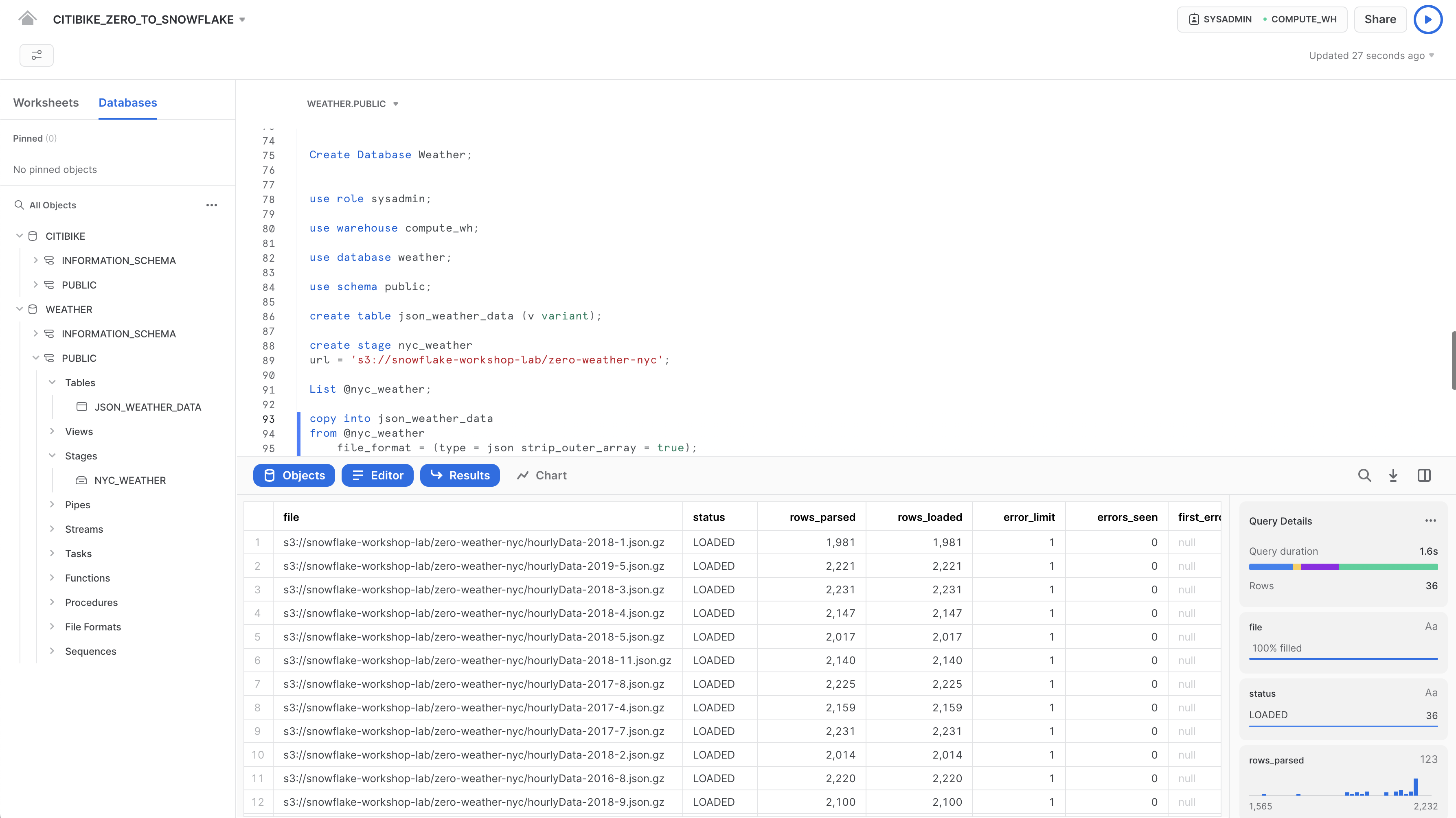1456x818 pixels.
Task: Open the All Objects ellipsis menu
Action: tap(212, 205)
